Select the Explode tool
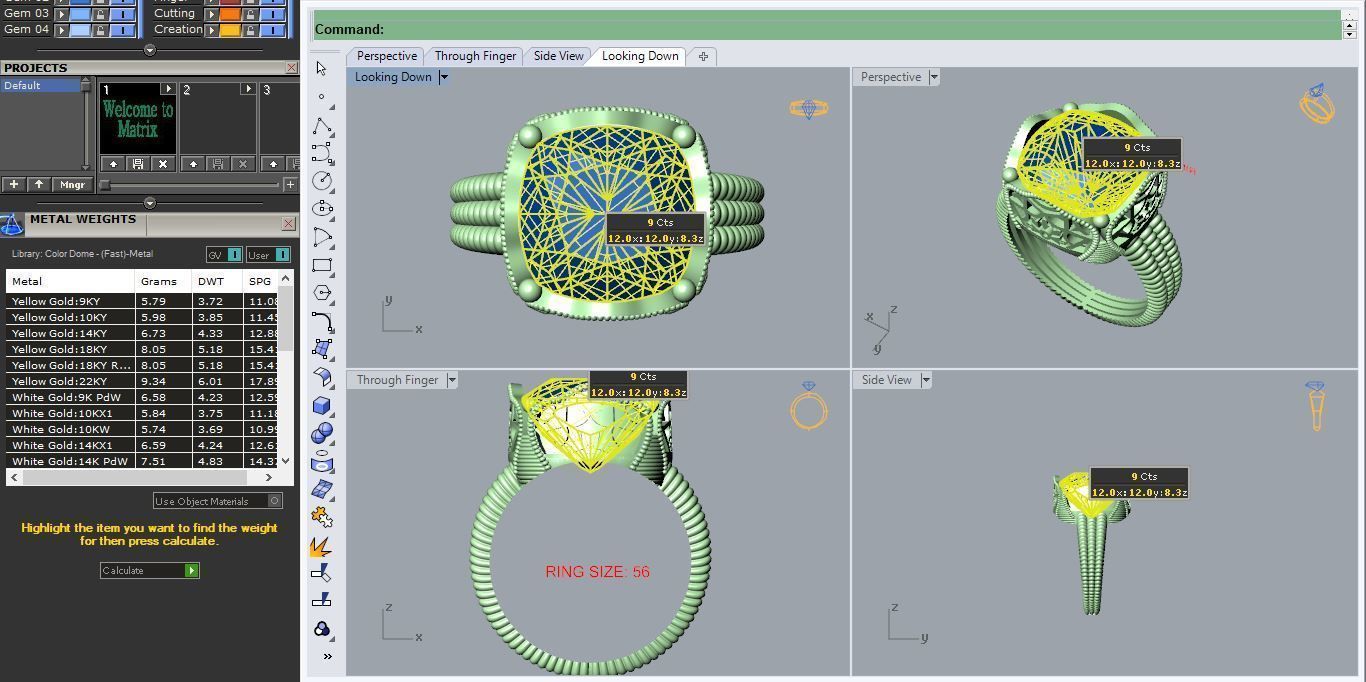The height and width of the screenshot is (682, 1366). click(x=321, y=546)
